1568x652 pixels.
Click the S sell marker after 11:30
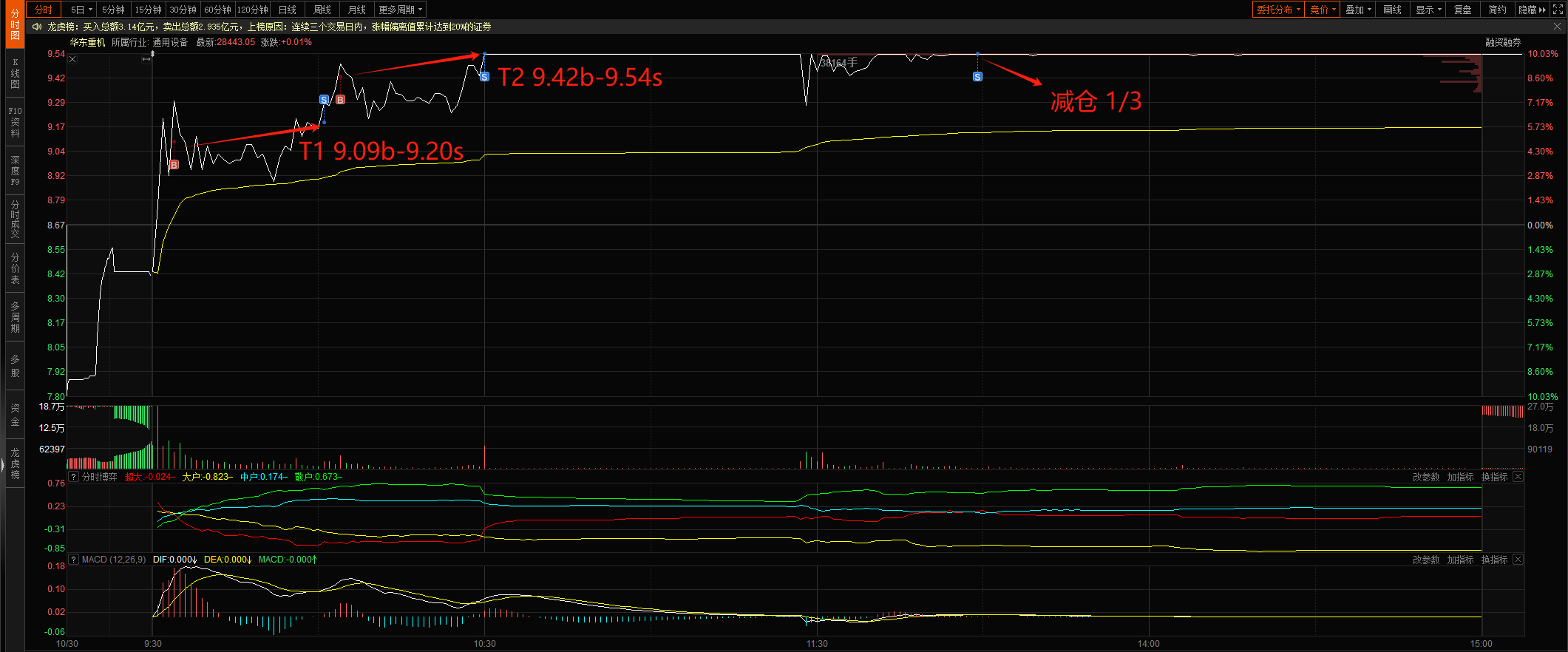(977, 77)
